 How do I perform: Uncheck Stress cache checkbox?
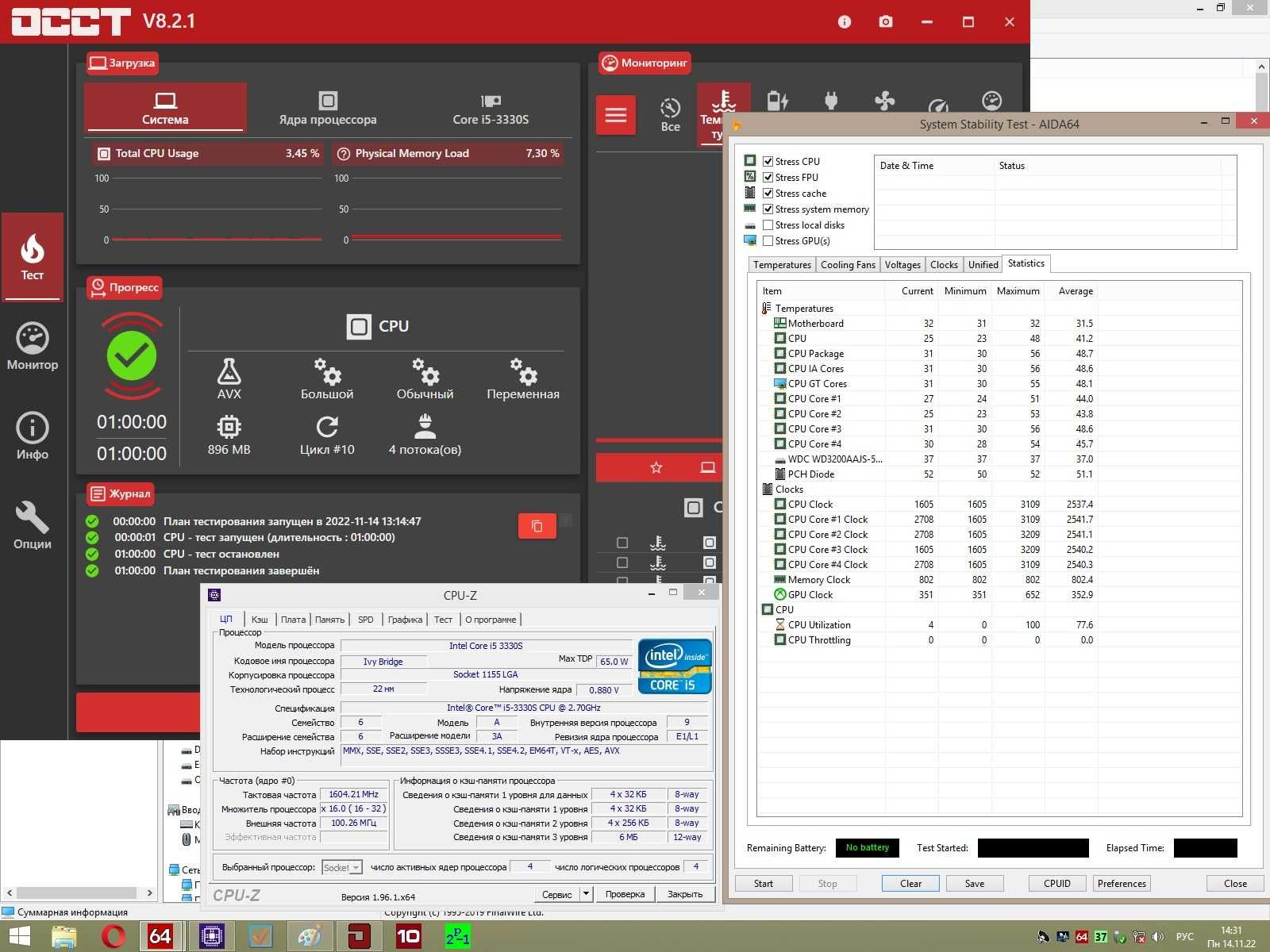pyautogui.click(x=768, y=193)
